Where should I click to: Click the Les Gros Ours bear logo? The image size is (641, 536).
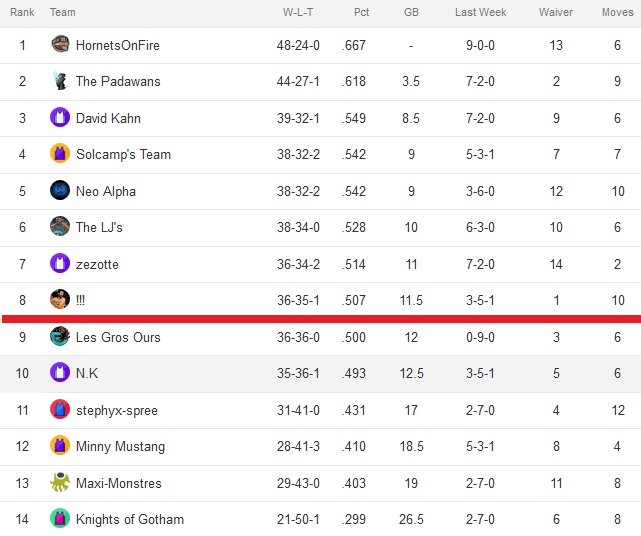pyautogui.click(x=60, y=336)
